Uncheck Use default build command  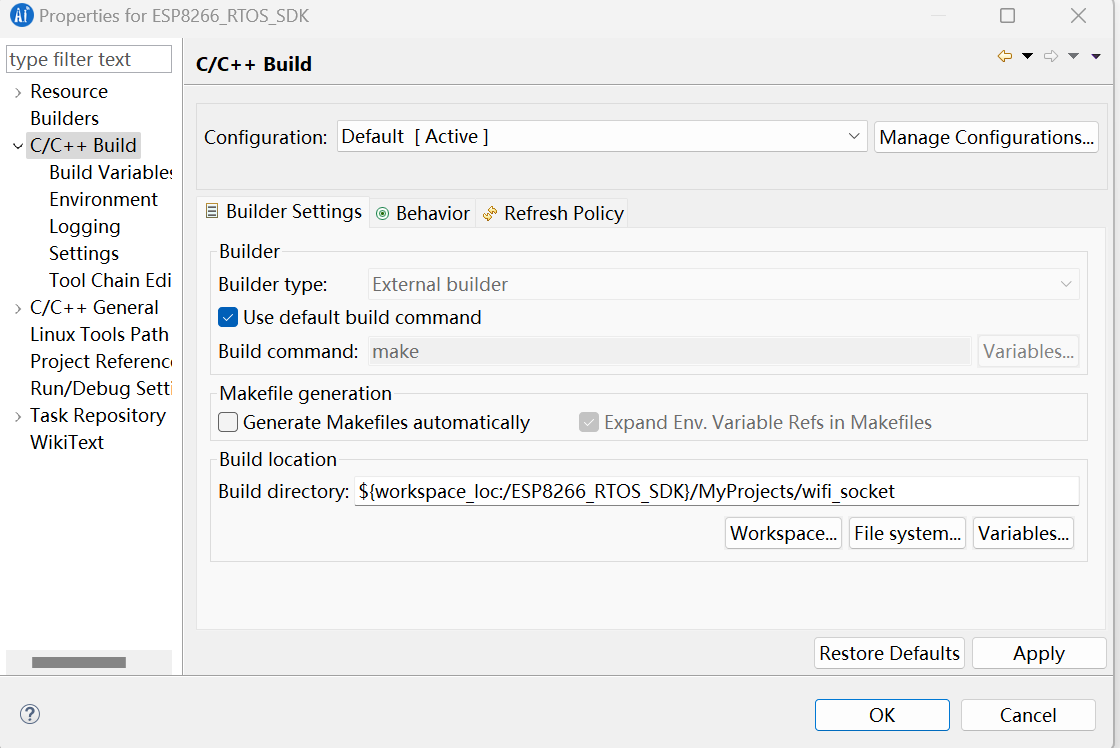point(228,317)
